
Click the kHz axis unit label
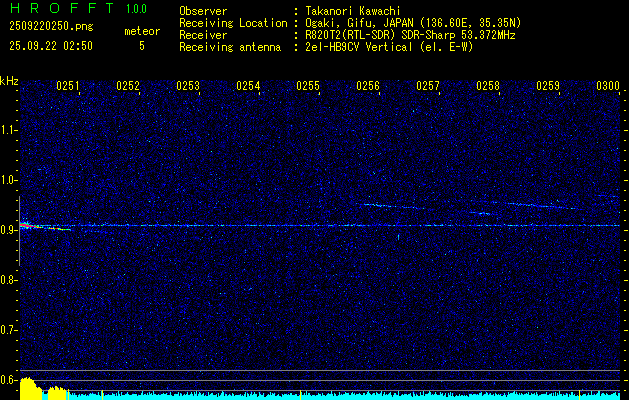(9, 81)
